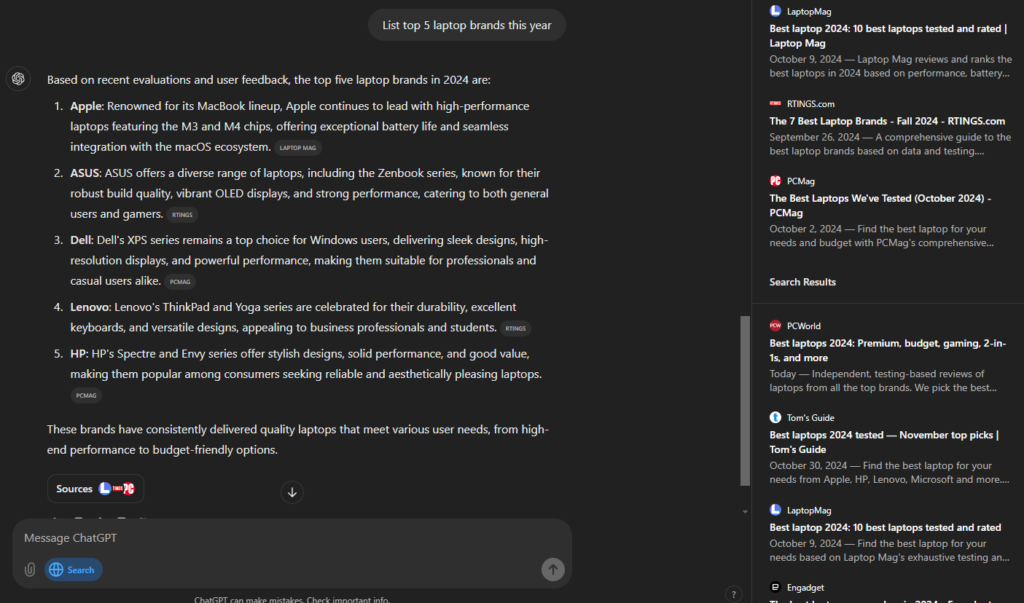
Task: Click the ChatGPT logo avatar icon
Action: pos(18,79)
